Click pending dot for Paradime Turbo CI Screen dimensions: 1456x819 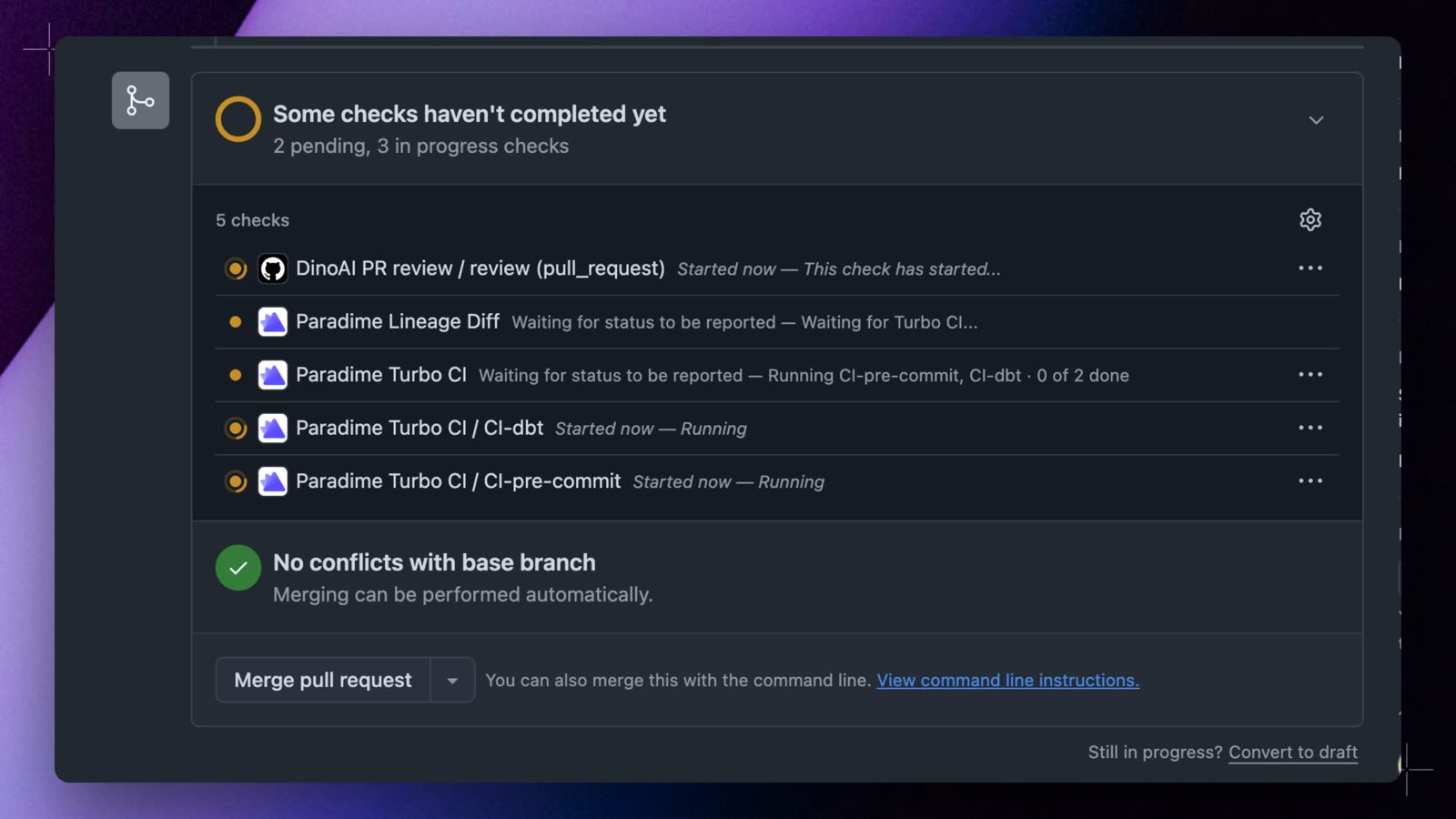236,375
